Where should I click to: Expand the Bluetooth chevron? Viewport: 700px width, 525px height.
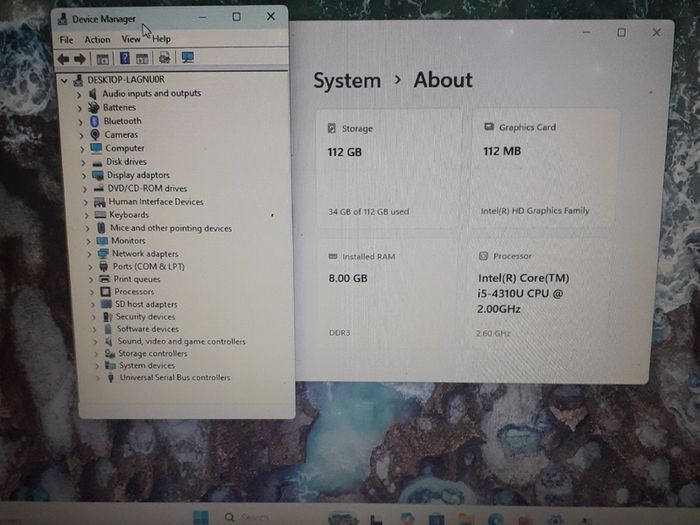80,122
